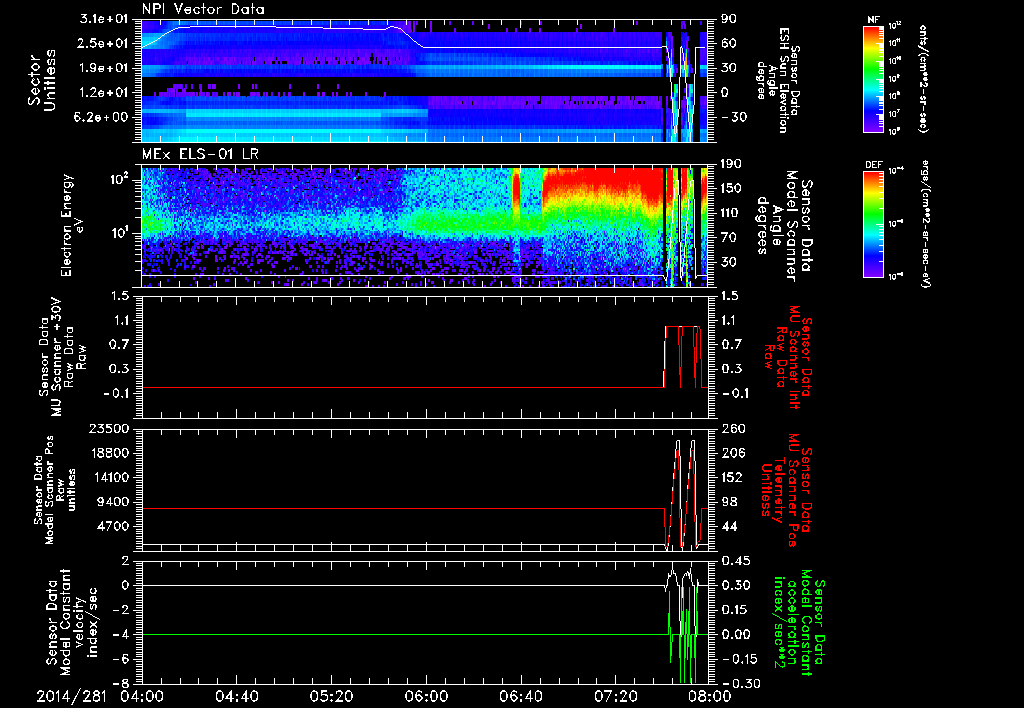The width and height of the screenshot is (1024, 708).
Task: Click the '2.5e+01' sector axis value
Action: pyautogui.click(x=104, y=43)
